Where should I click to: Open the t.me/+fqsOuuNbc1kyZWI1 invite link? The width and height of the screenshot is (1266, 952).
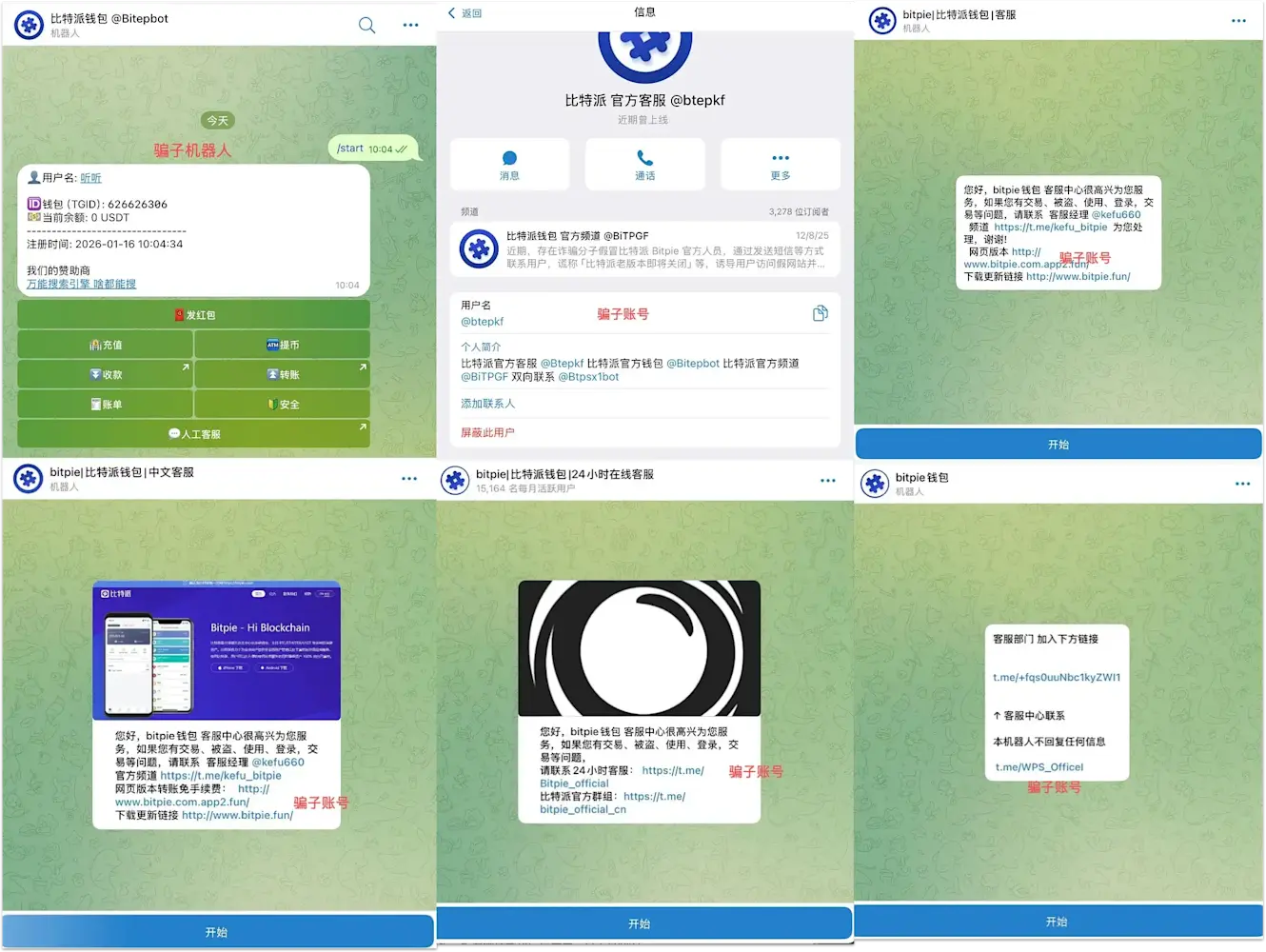click(x=1057, y=678)
